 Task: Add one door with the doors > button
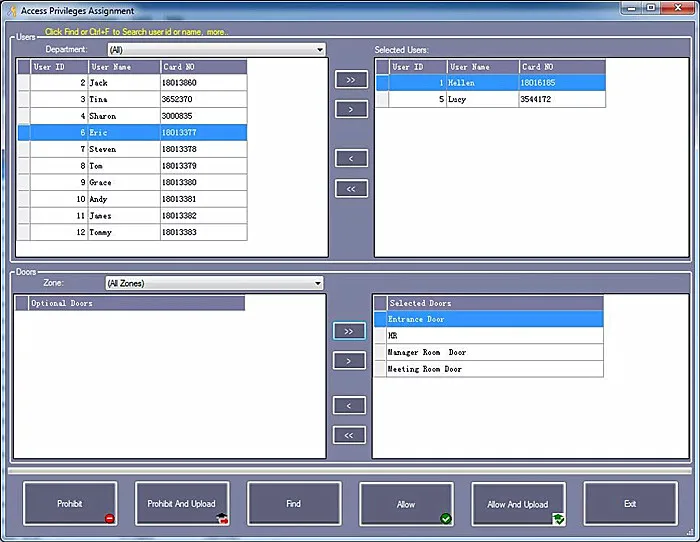pyautogui.click(x=349, y=361)
